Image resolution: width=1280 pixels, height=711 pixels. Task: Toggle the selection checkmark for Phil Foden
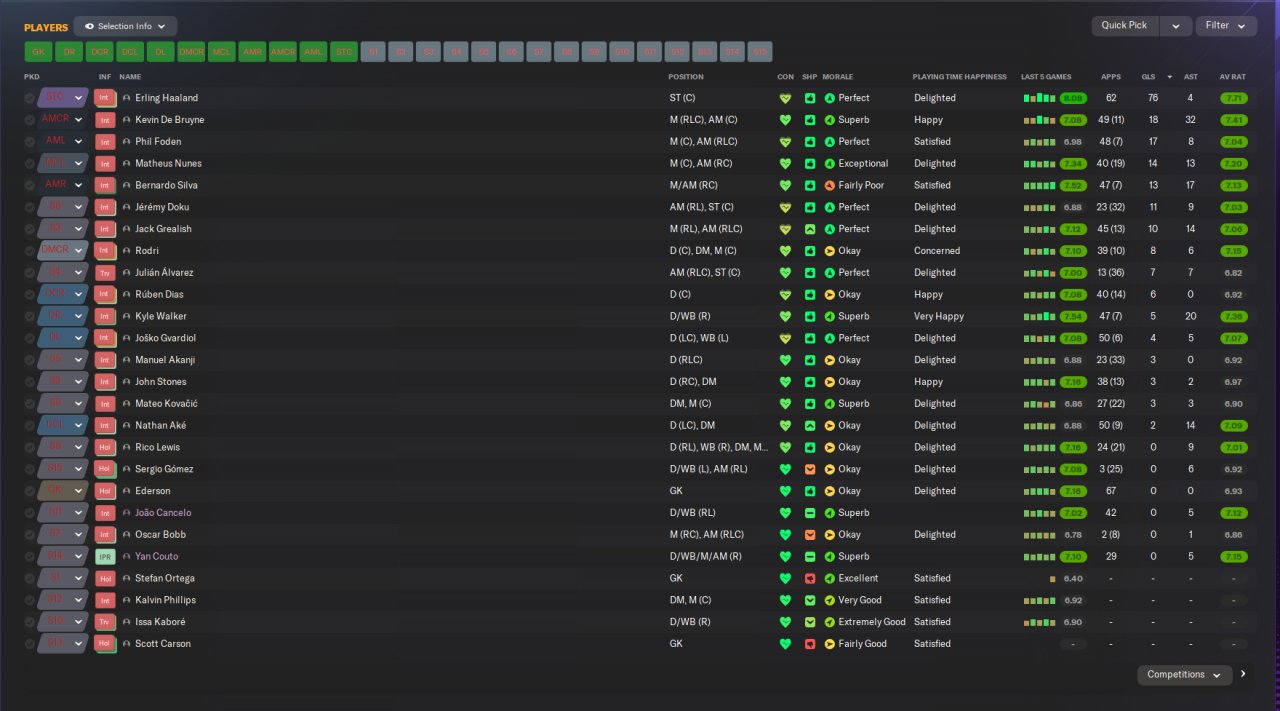pos(30,142)
